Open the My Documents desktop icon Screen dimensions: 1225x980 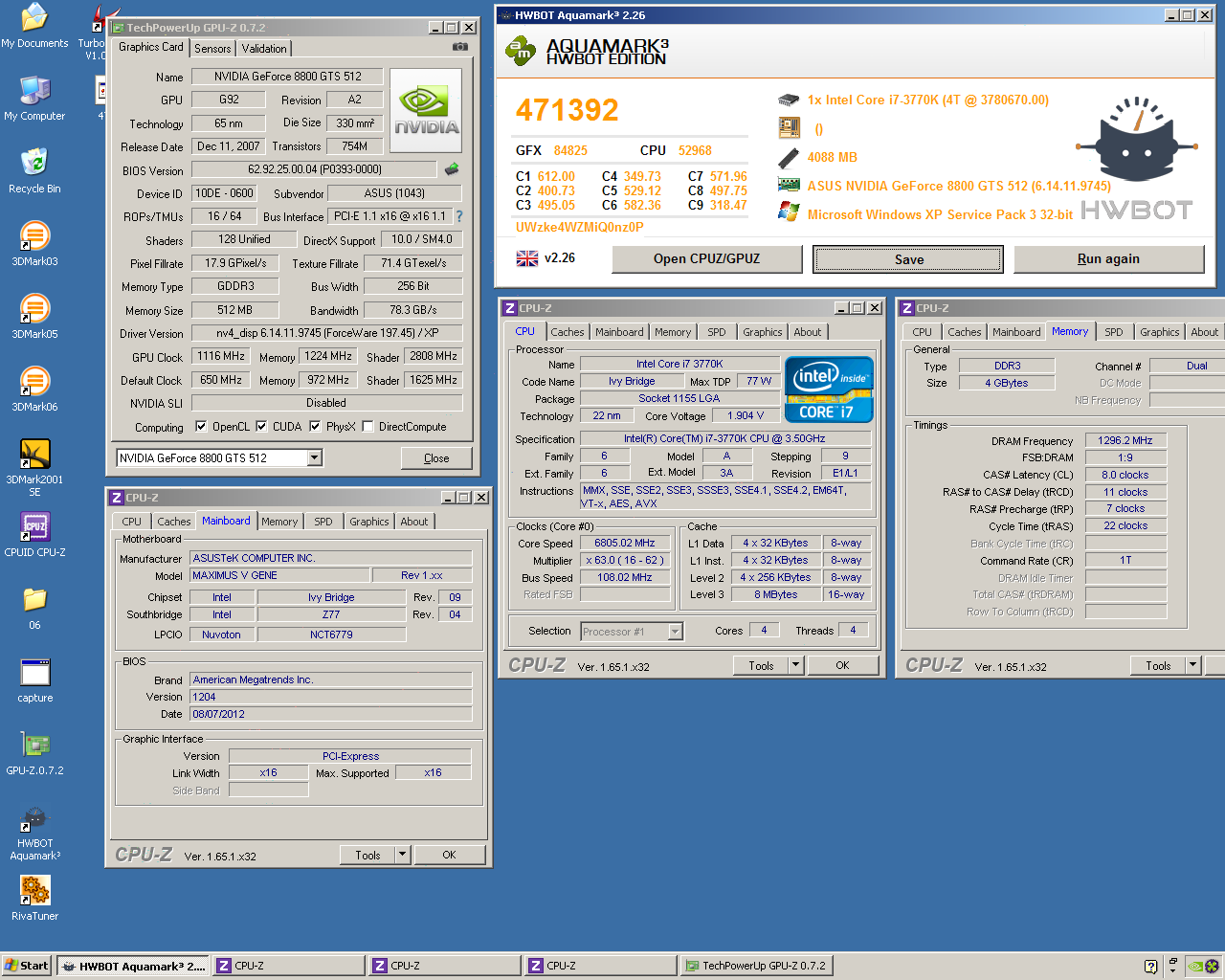[x=34, y=26]
